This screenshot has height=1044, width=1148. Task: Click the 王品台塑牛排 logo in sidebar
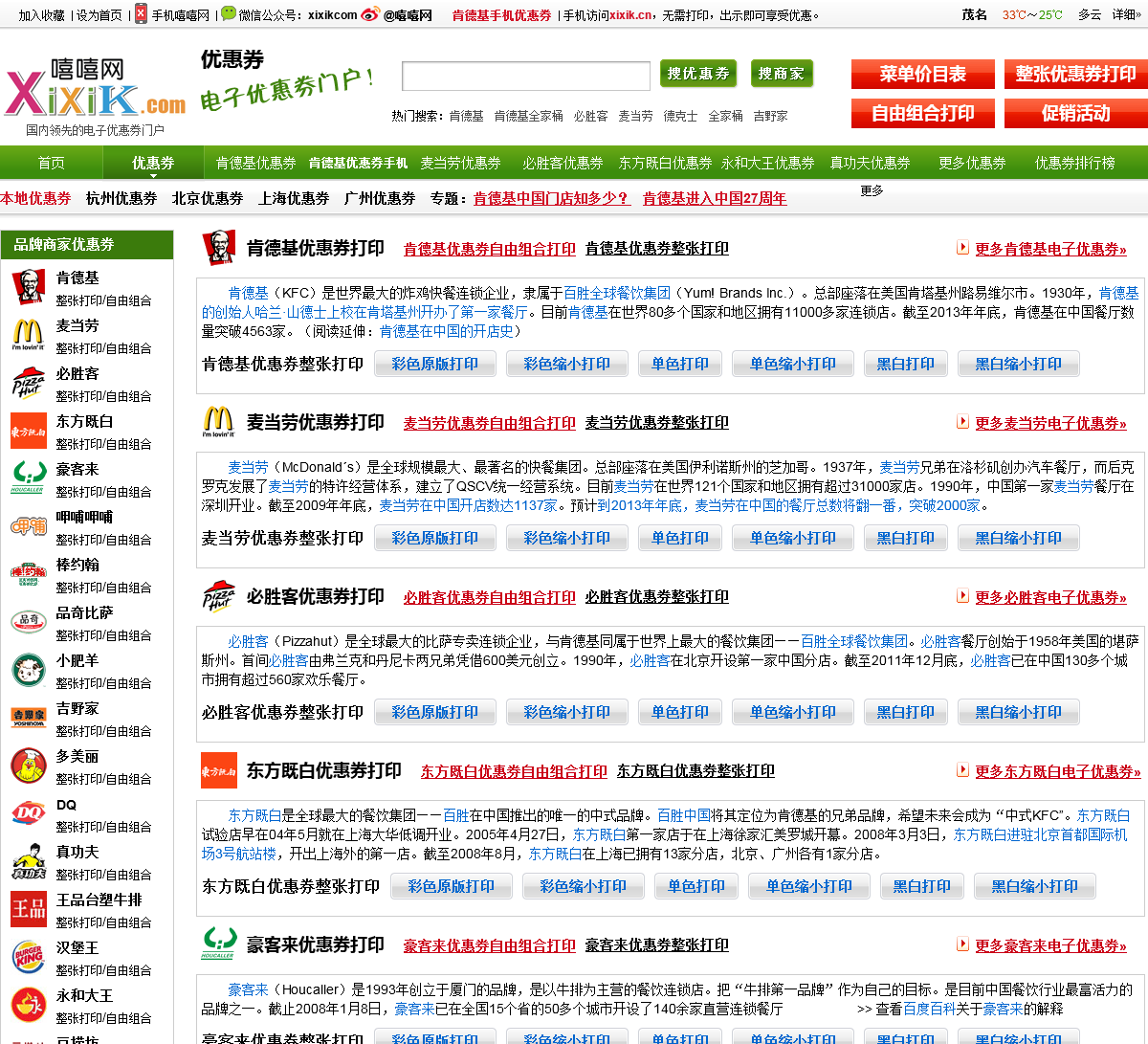pyautogui.click(x=28, y=909)
